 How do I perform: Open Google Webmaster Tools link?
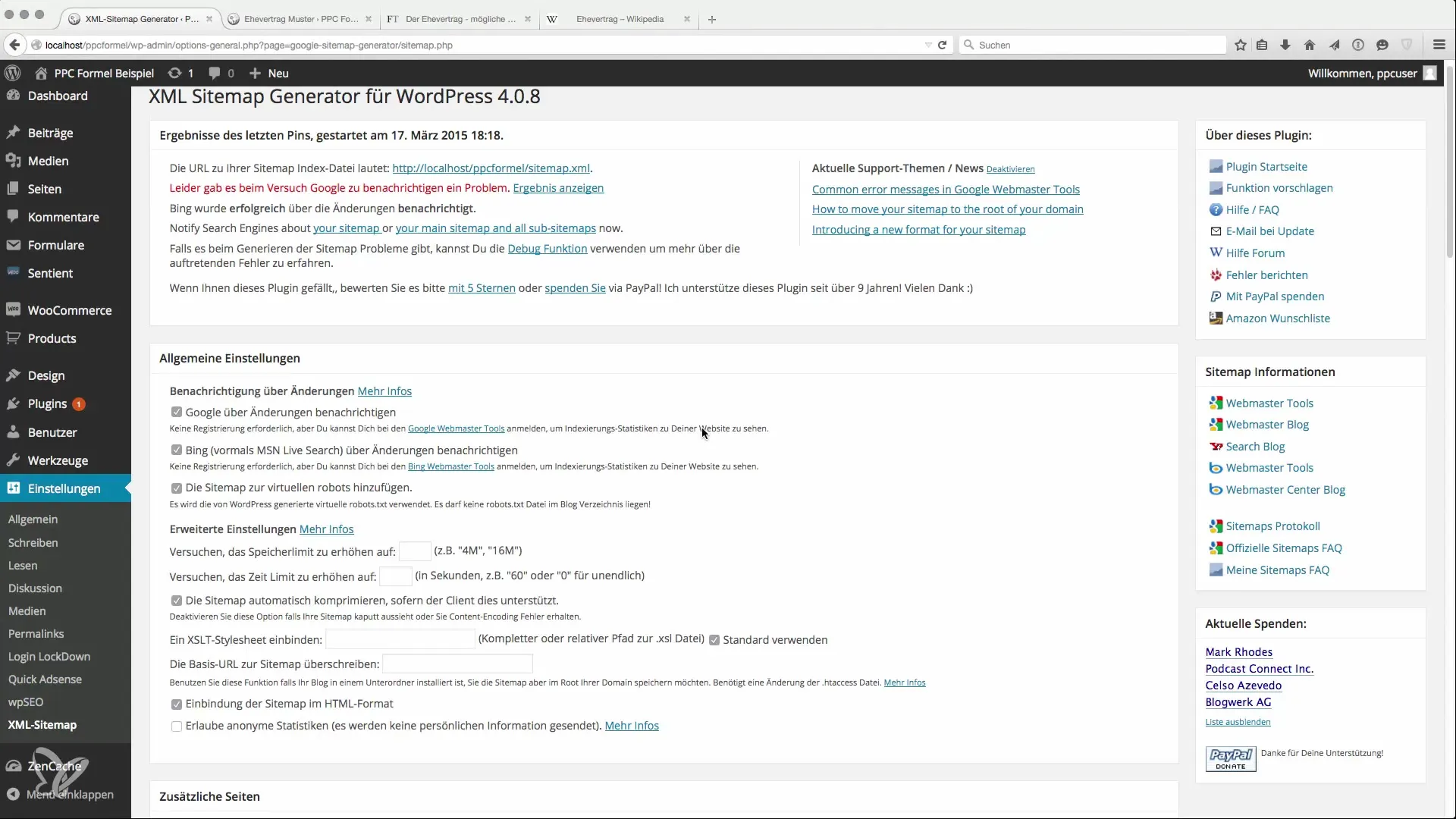pyautogui.click(x=456, y=428)
